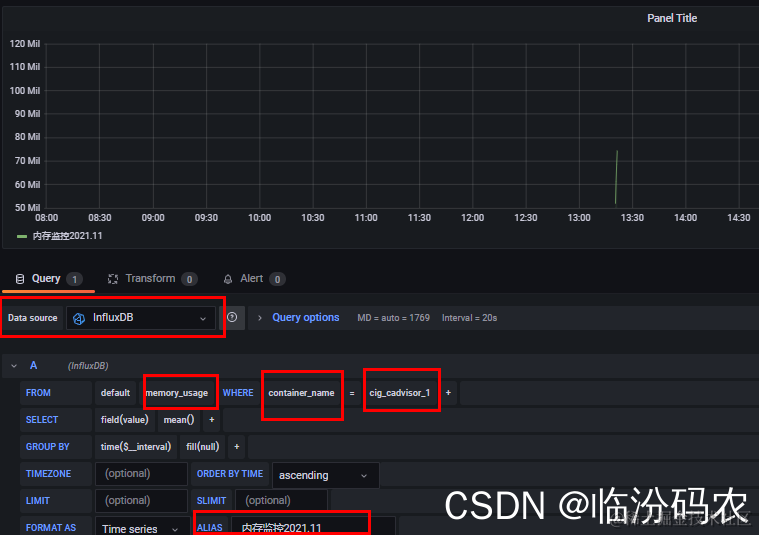
Task: Click the TIMEZONE optional input field
Action: coord(141,474)
